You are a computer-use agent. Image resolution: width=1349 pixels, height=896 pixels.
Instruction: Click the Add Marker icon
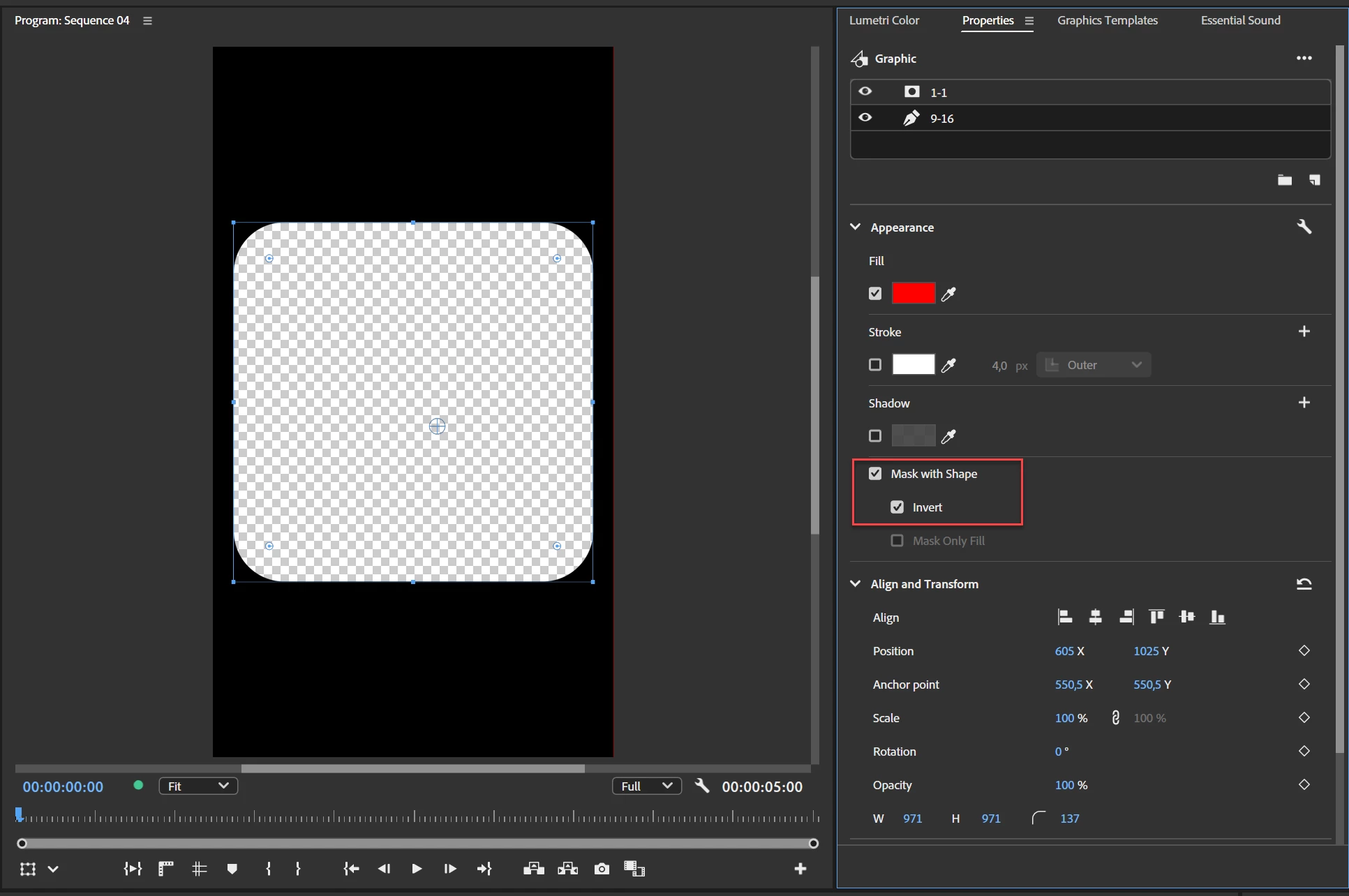[x=232, y=869]
